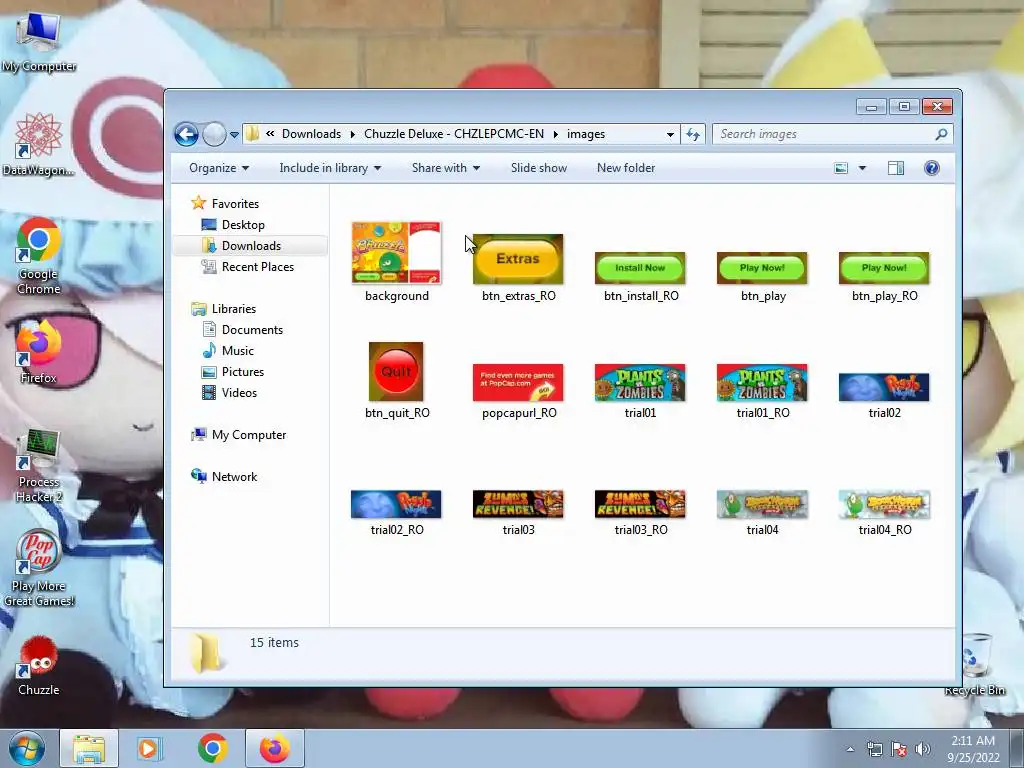Screen dimensions: 1024x768
Task: Select My Computer in the navigation pane
Action: (x=248, y=435)
